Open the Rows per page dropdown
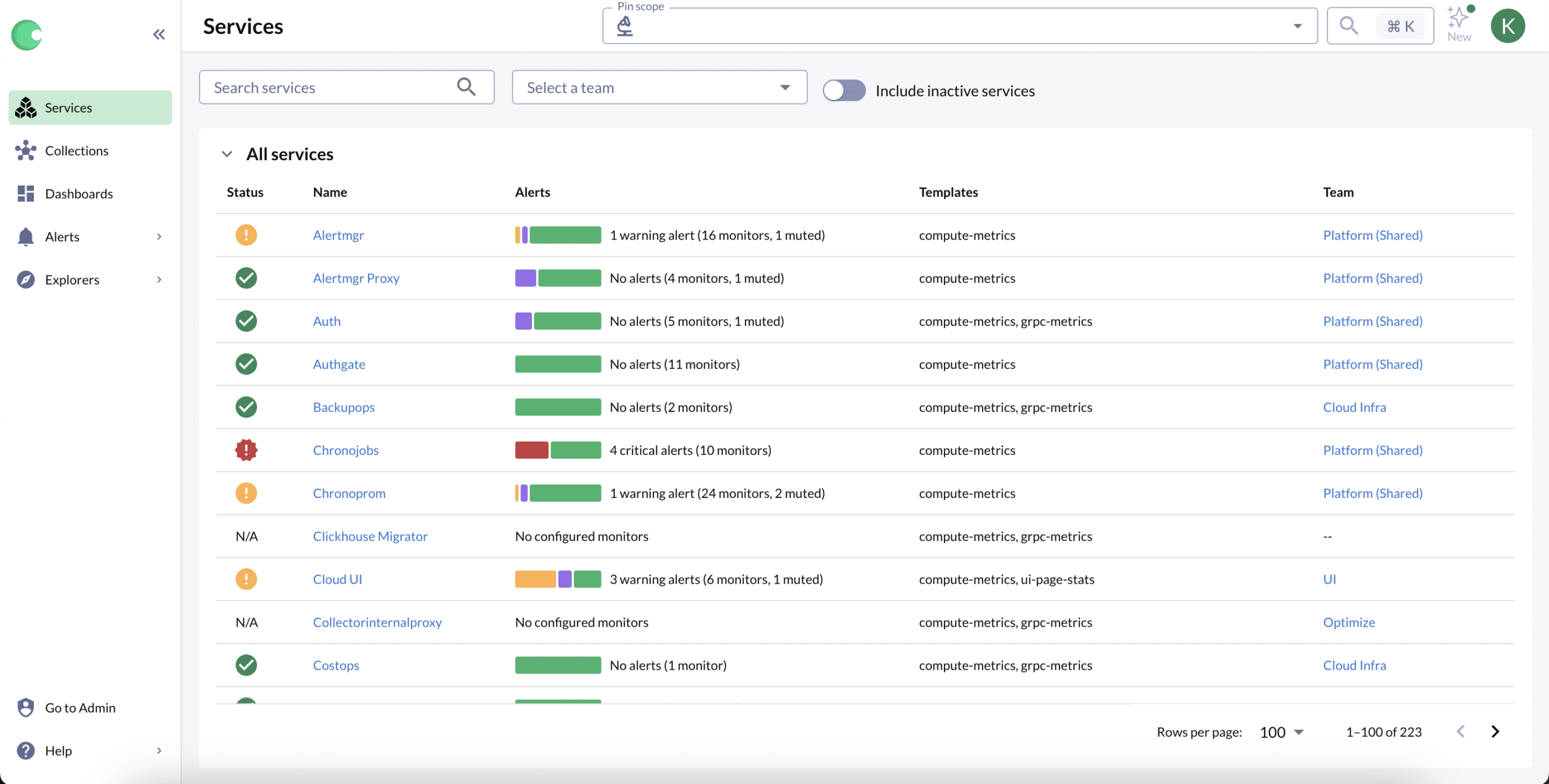1549x784 pixels. [x=1281, y=732]
